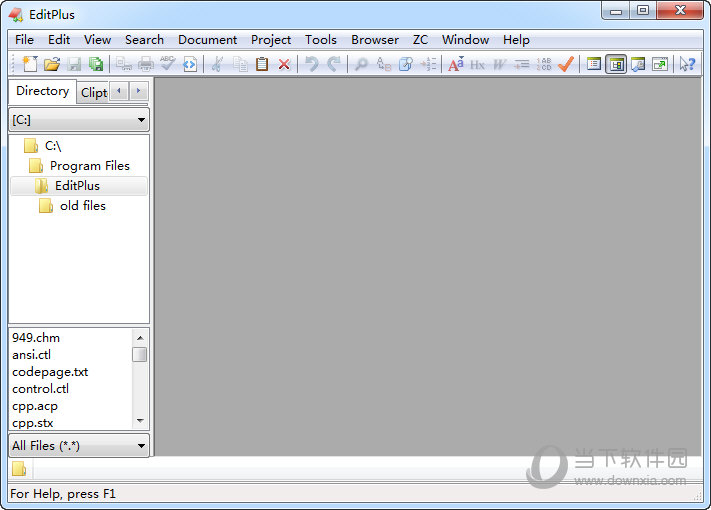Viewport: 711px width, 510px height.
Task: Click the Save floppy disk icon
Action: point(74,64)
